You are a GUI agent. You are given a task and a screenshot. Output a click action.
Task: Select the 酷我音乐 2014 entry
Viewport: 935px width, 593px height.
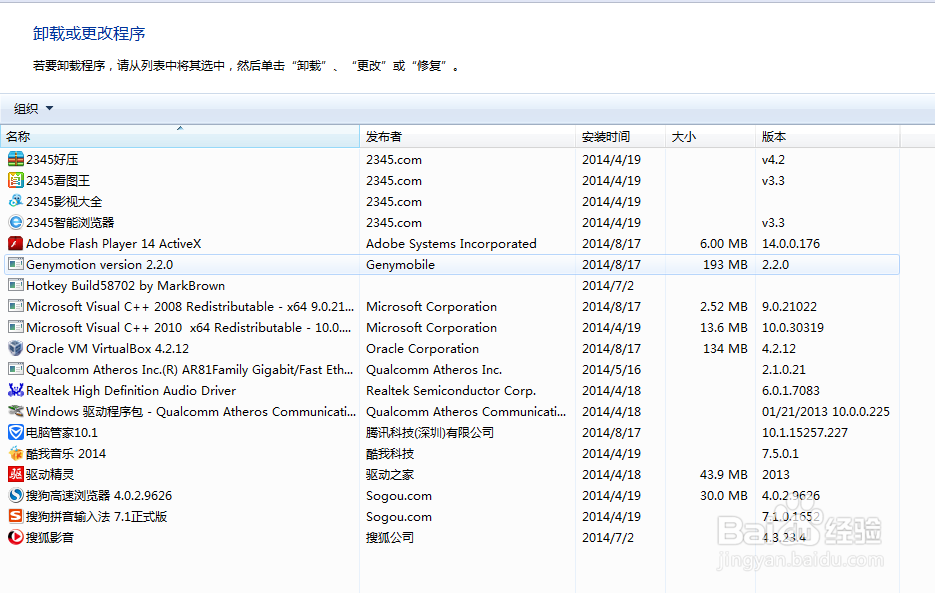click(x=66, y=453)
